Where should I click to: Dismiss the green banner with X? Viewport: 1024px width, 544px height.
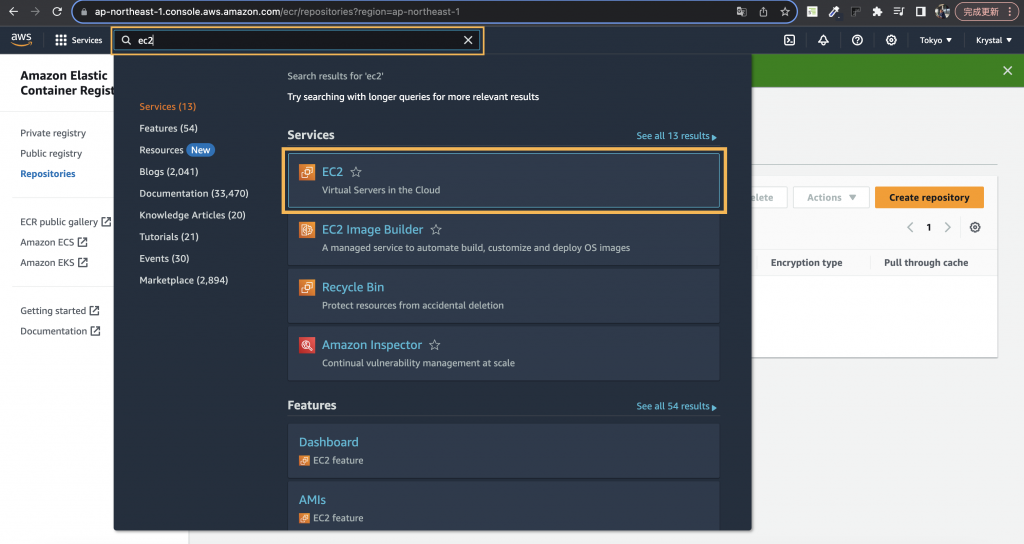point(1008,71)
